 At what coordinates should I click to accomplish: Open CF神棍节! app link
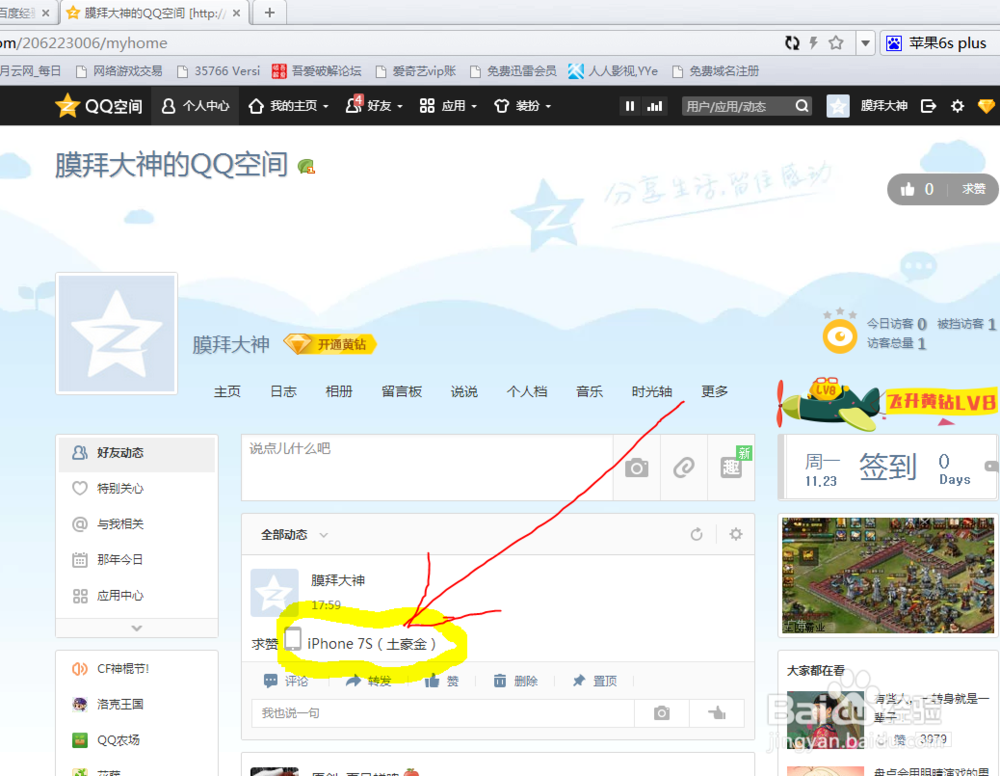(122, 669)
